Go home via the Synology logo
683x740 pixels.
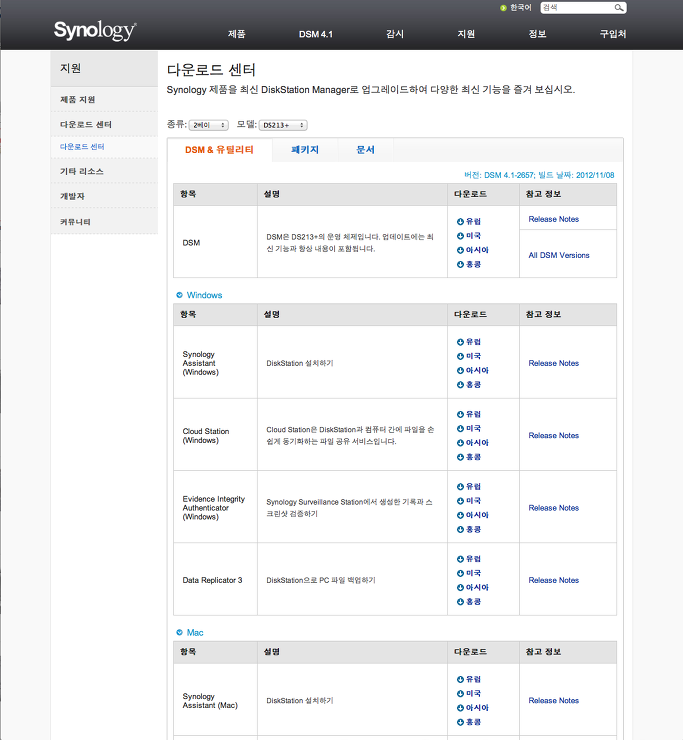coord(95,31)
